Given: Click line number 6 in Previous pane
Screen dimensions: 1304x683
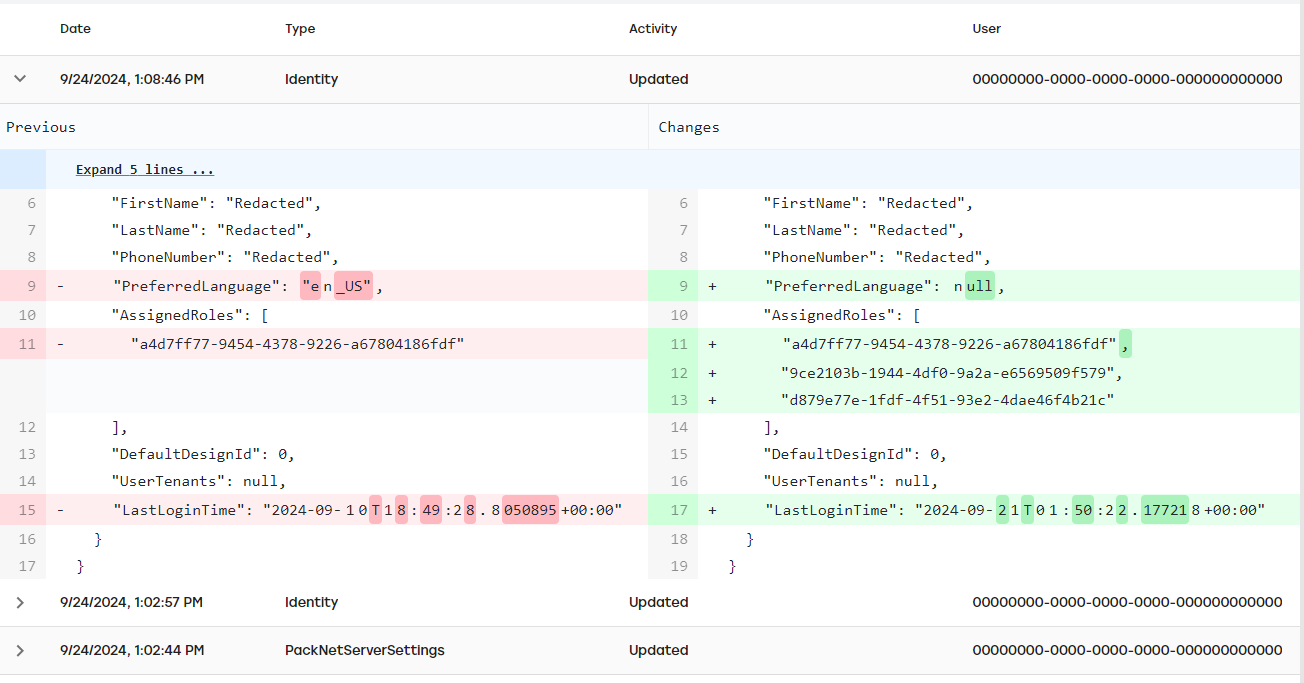Looking at the screenshot, I should tap(30, 203).
